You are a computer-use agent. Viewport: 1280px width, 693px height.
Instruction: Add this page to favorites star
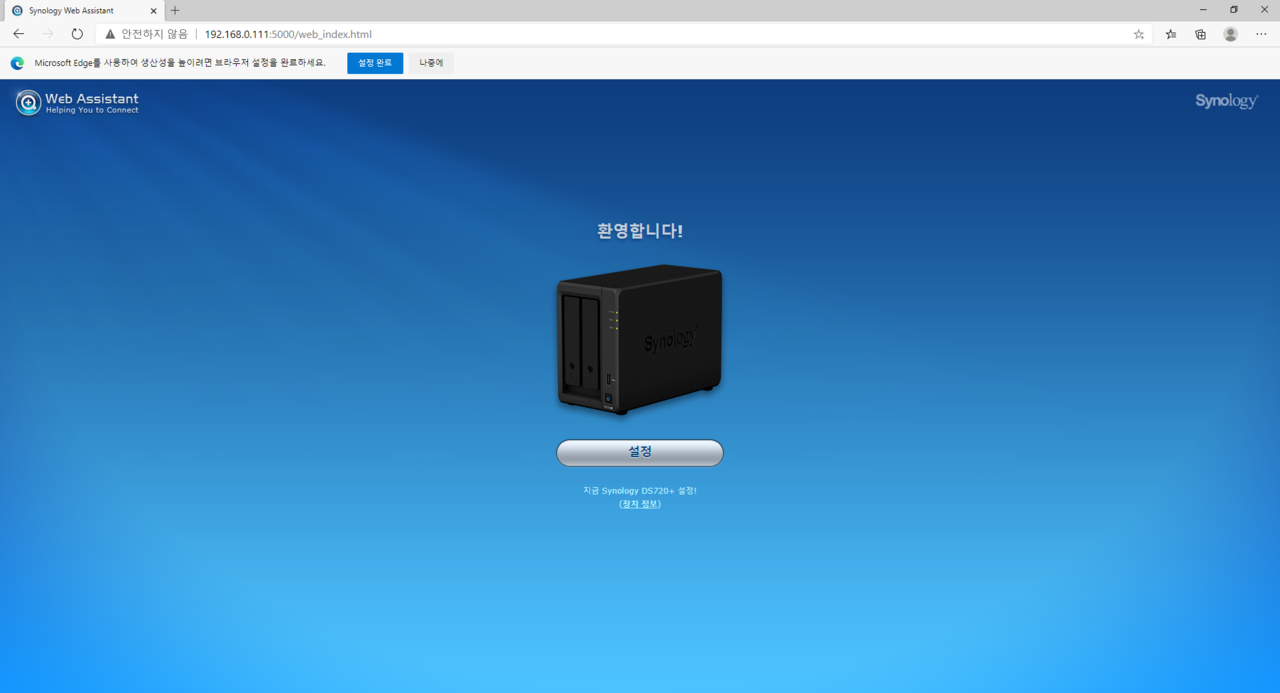pyautogui.click(x=1139, y=34)
